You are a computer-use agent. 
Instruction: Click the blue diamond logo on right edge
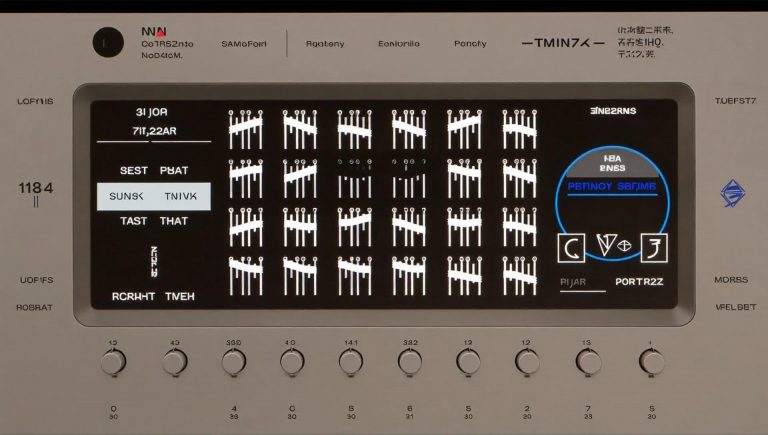[733, 193]
